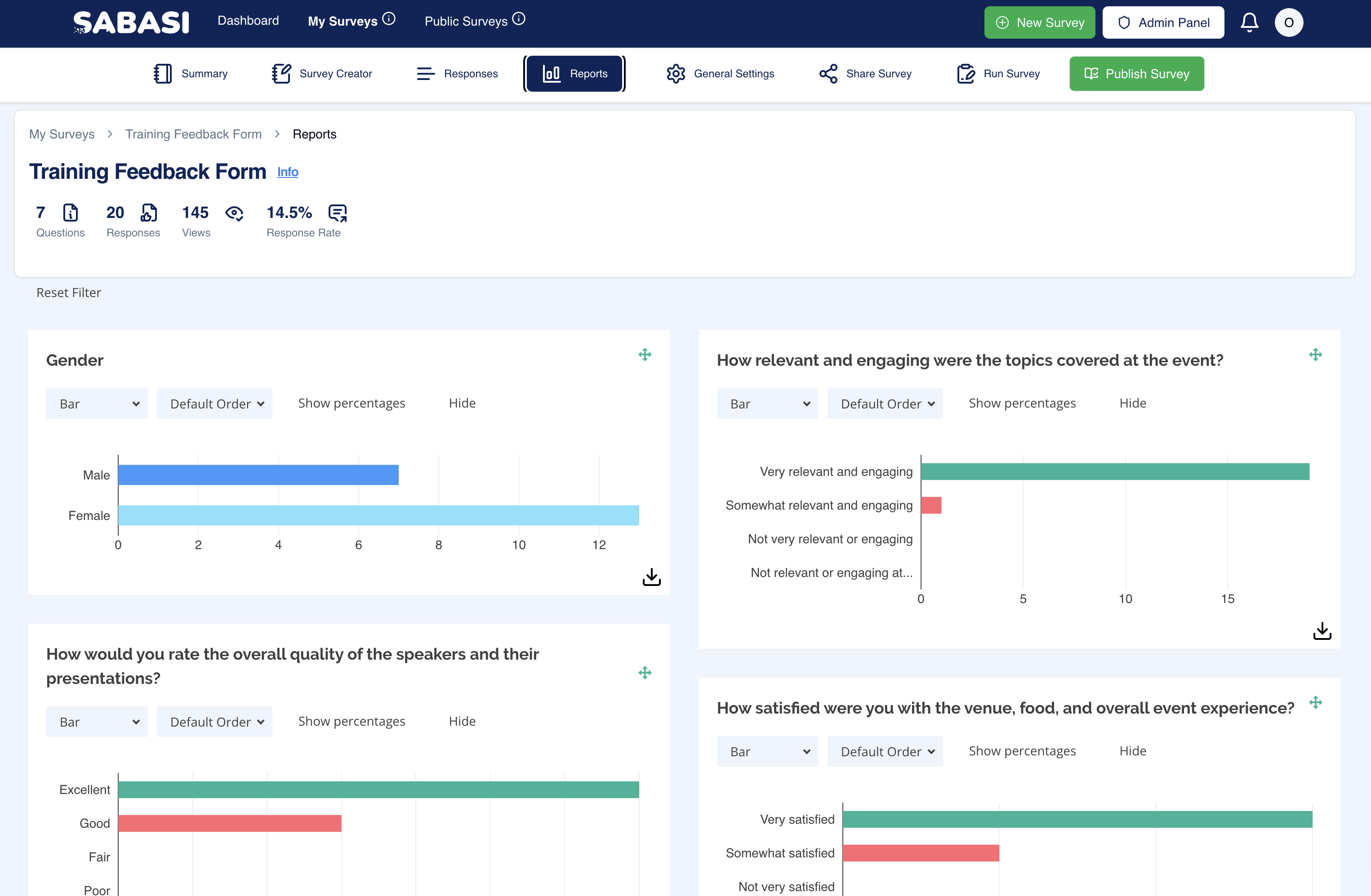
Task: Download the Gender chart
Action: pos(651,577)
